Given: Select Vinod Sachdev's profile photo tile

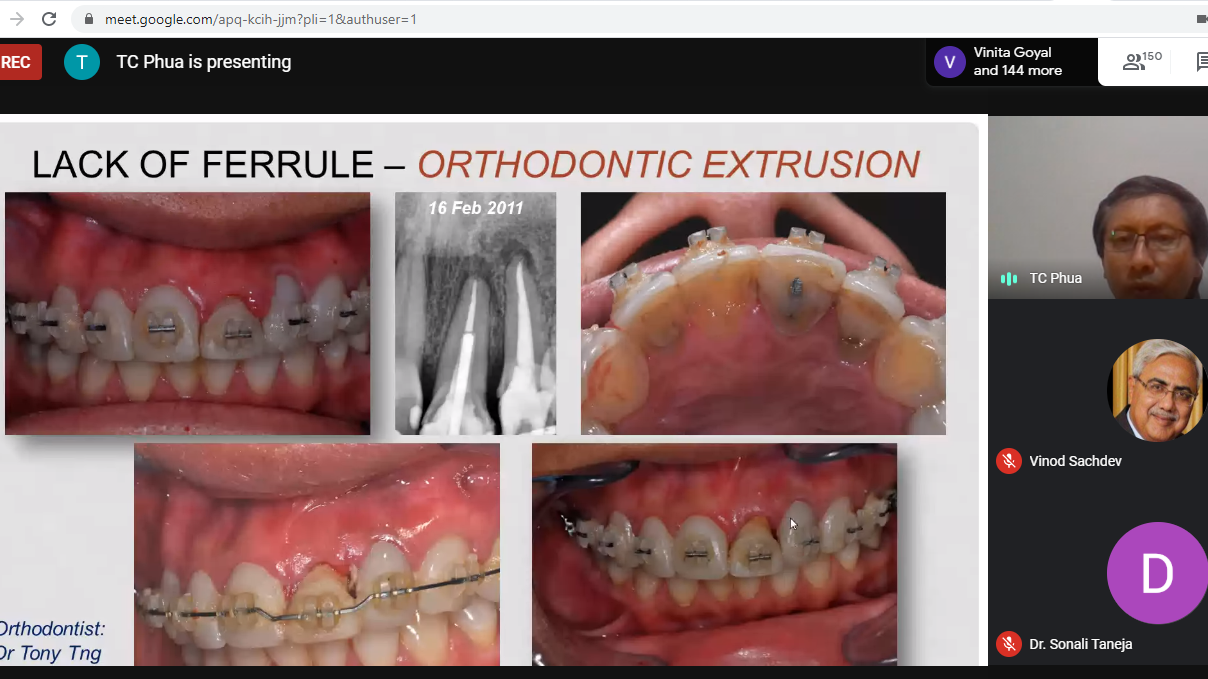Looking at the screenshot, I should pyautogui.click(x=1156, y=390).
